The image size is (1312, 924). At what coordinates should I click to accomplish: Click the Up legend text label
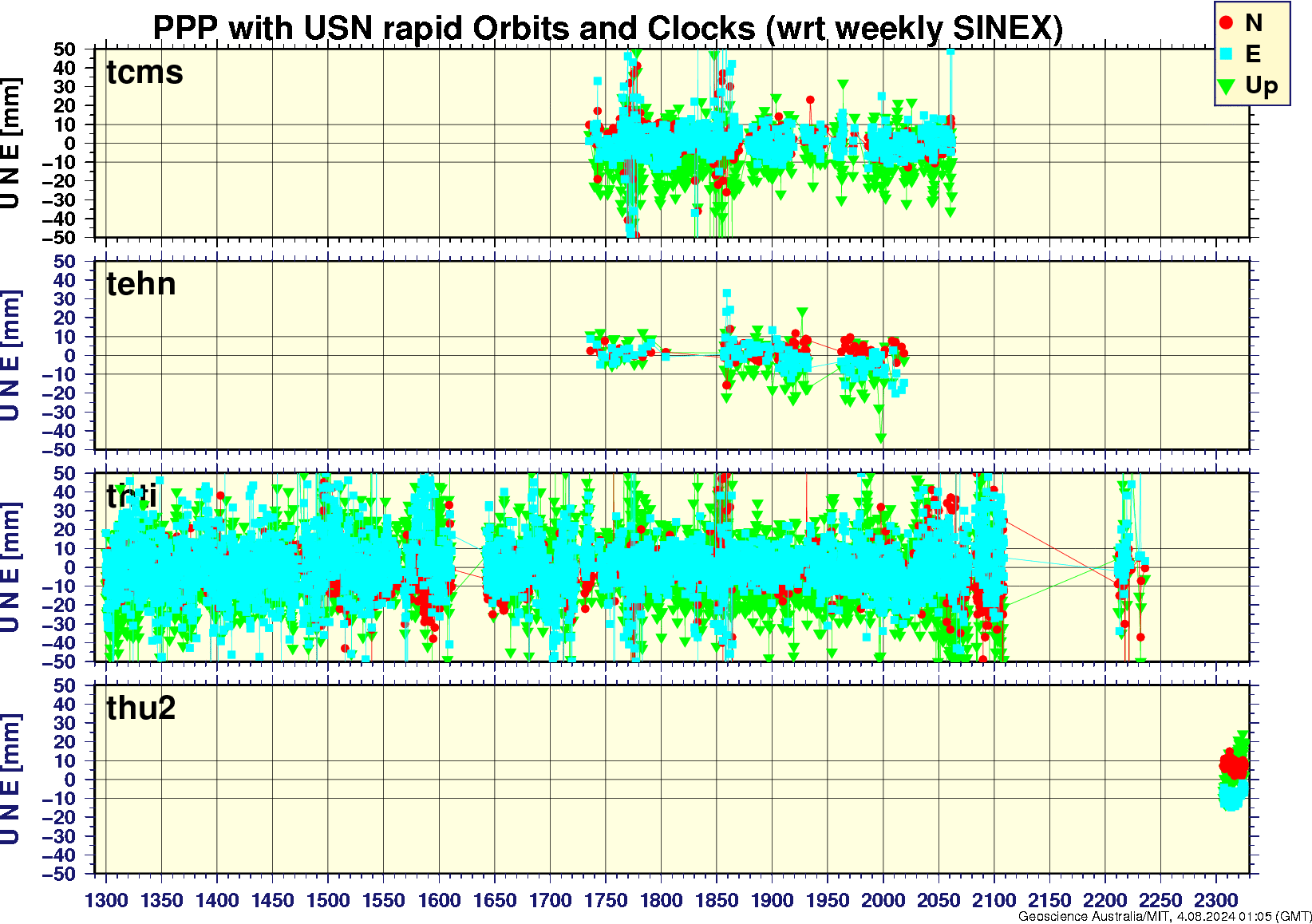[x=1262, y=85]
